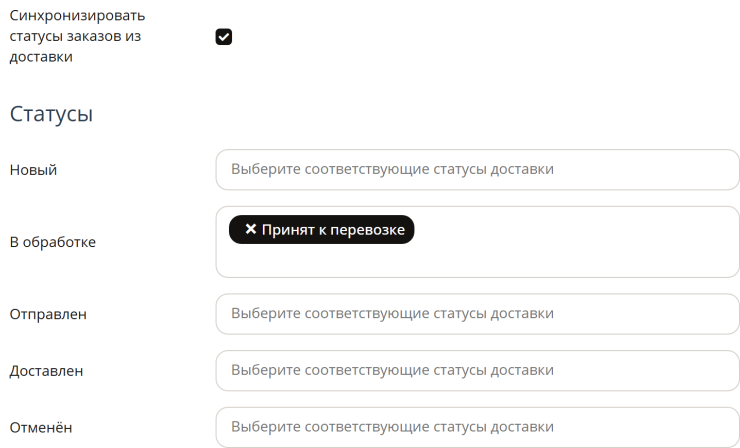The height and width of the screenshot is (448, 740).
Task: Open the delivery status selector for 'Новый'
Action: [477, 169]
